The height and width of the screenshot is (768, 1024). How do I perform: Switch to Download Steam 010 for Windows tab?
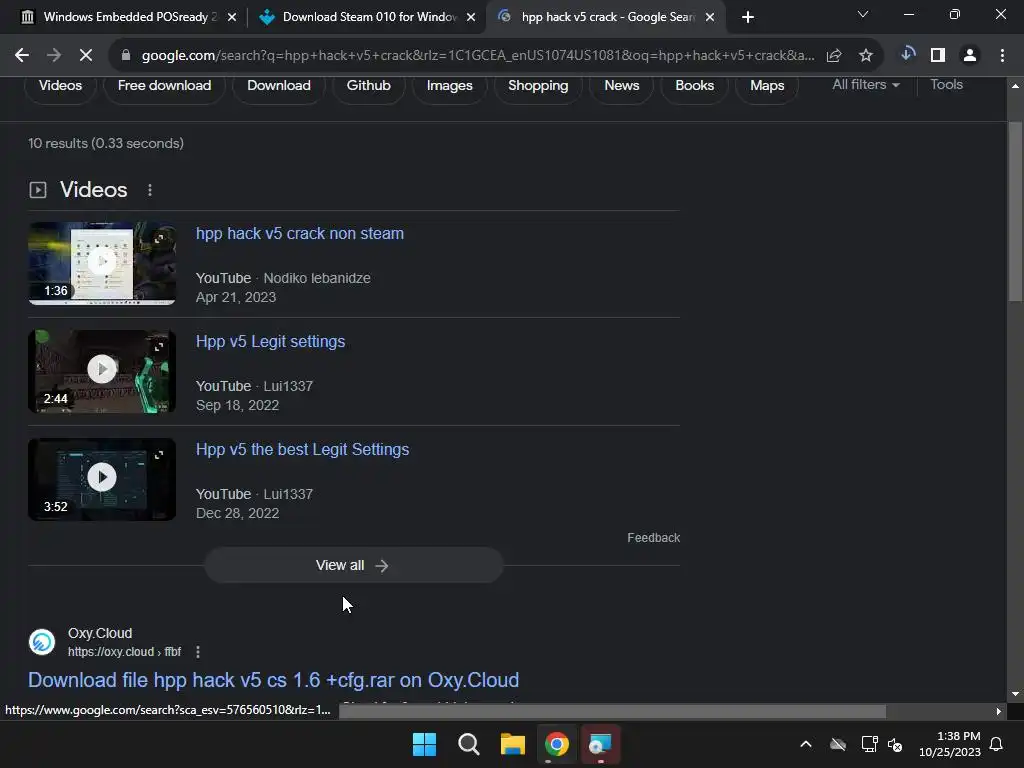coord(369,17)
